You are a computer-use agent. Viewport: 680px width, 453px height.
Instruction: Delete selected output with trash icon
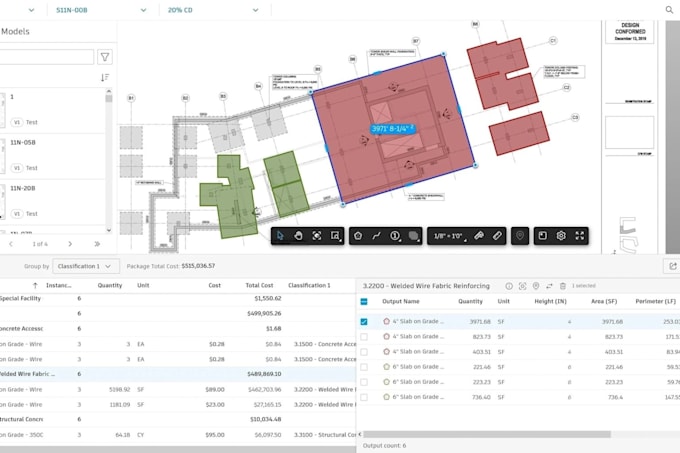(563, 286)
